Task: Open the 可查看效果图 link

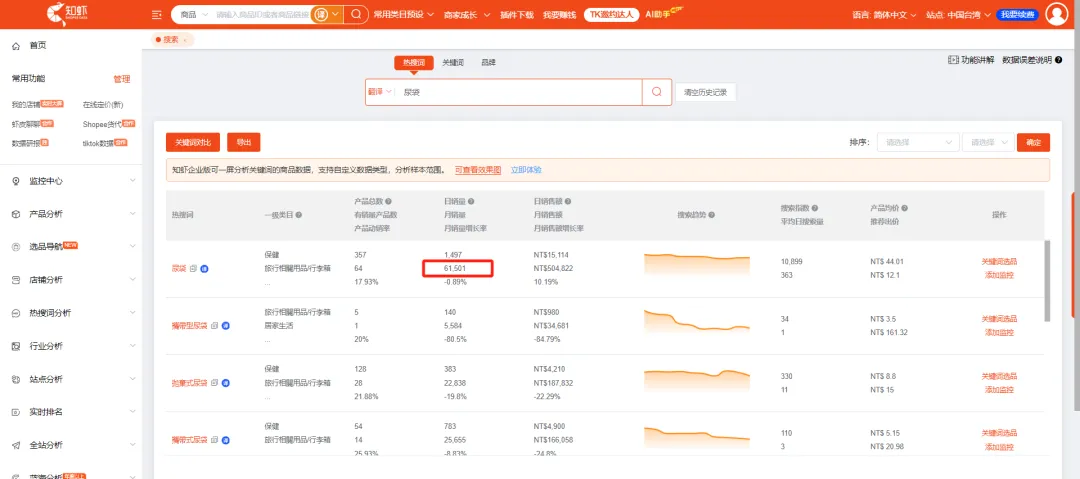Action: click(477, 170)
